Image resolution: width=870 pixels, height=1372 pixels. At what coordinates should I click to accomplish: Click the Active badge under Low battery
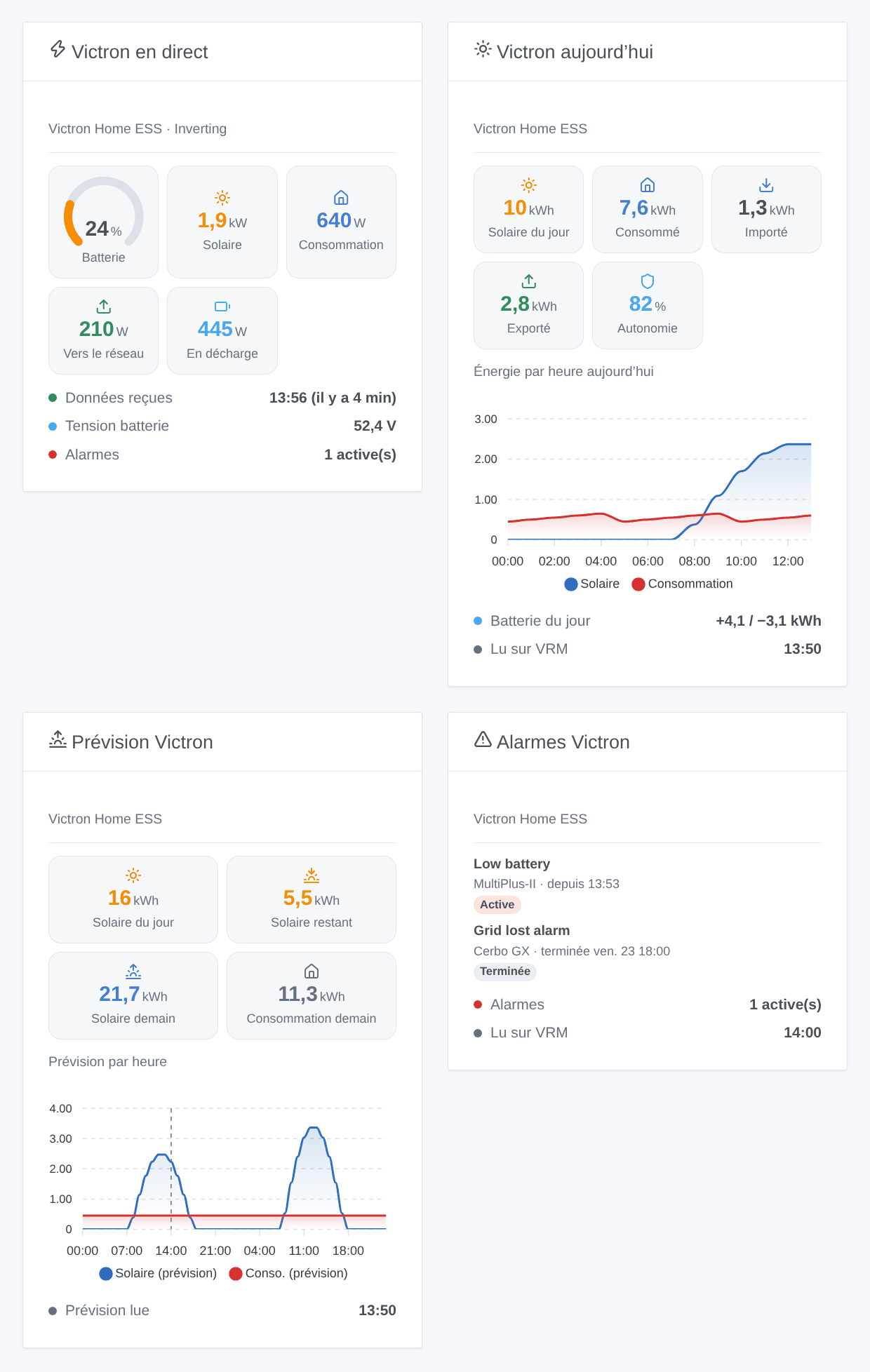click(497, 905)
